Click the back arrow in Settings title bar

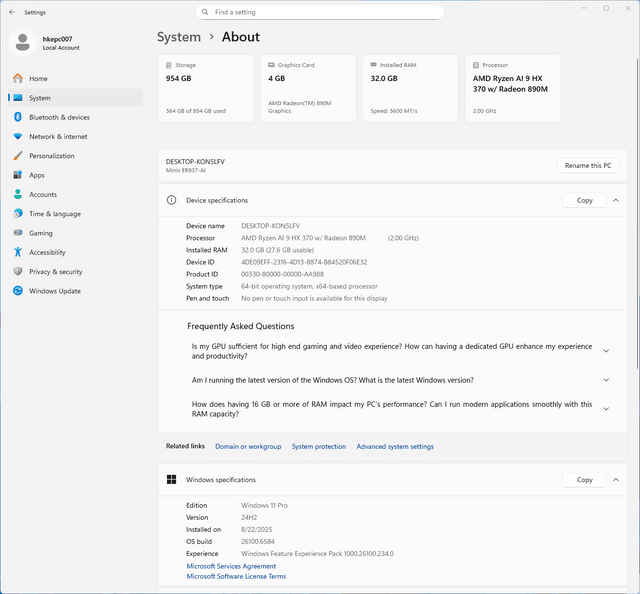tap(12, 12)
